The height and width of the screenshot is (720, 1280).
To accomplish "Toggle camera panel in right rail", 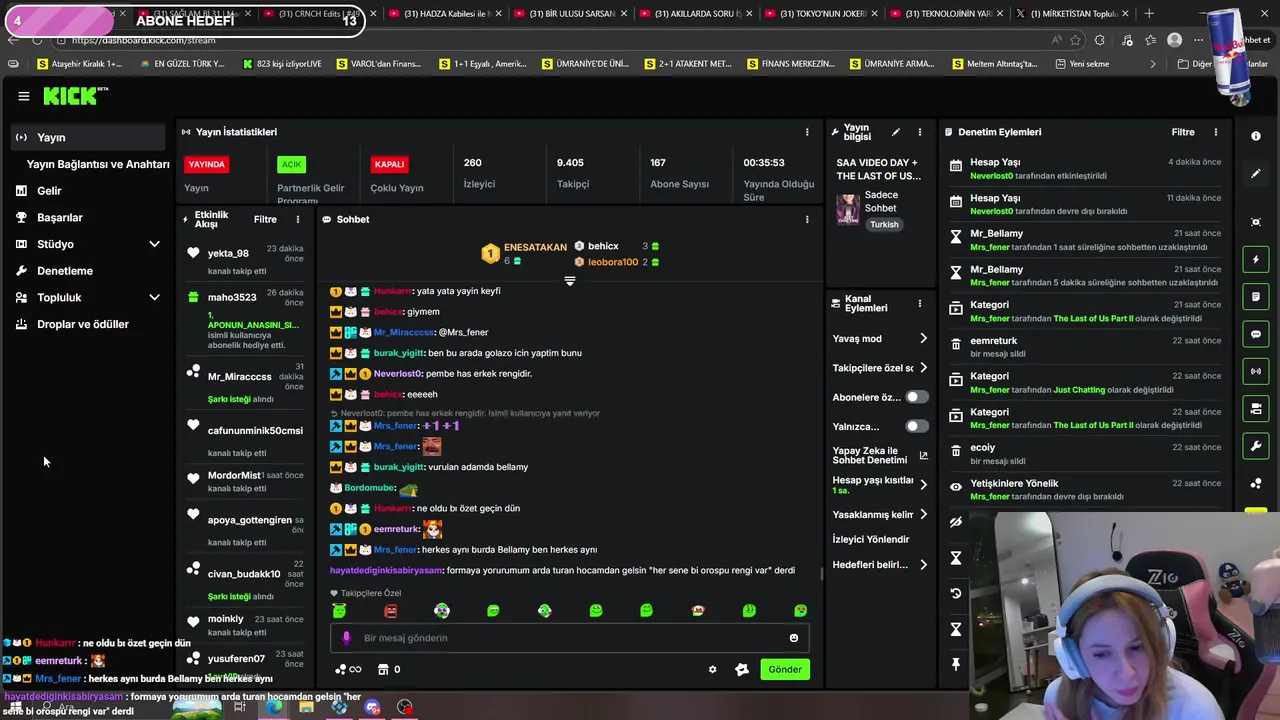I will [x=1256, y=408].
